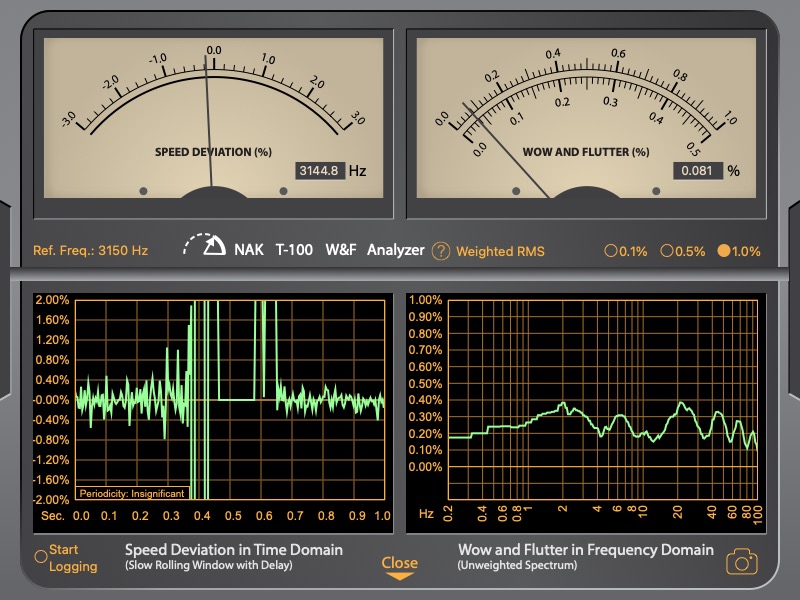
Task: Enable Start Logging radio toggle
Action: pos(41,557)
